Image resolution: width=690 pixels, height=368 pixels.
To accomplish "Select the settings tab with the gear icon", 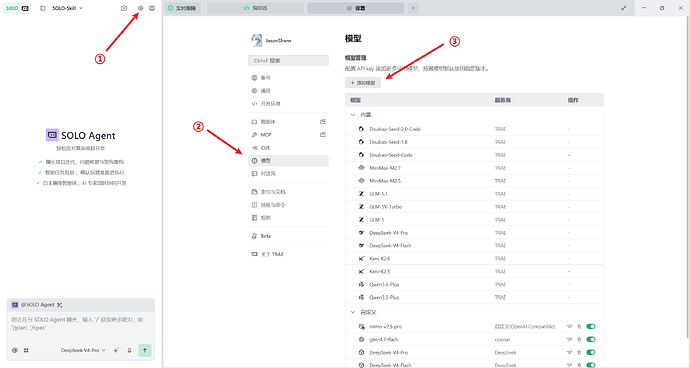I will click(356, 8).
